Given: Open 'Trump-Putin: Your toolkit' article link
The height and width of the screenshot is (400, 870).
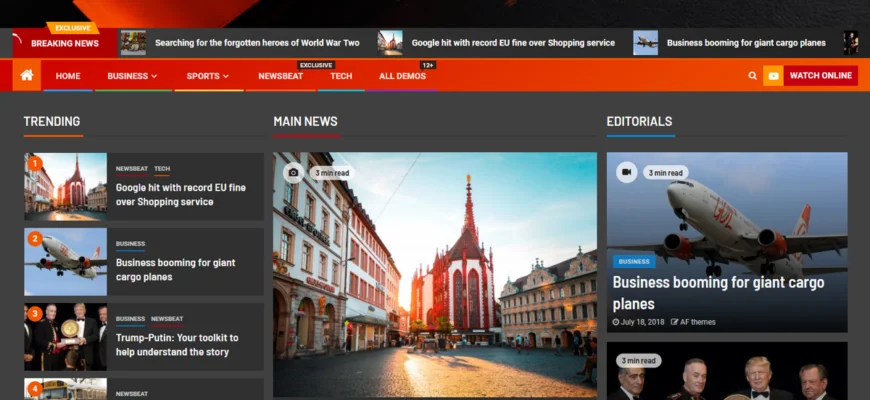Looking at the screenshot, I should click(x=172, y=345).
